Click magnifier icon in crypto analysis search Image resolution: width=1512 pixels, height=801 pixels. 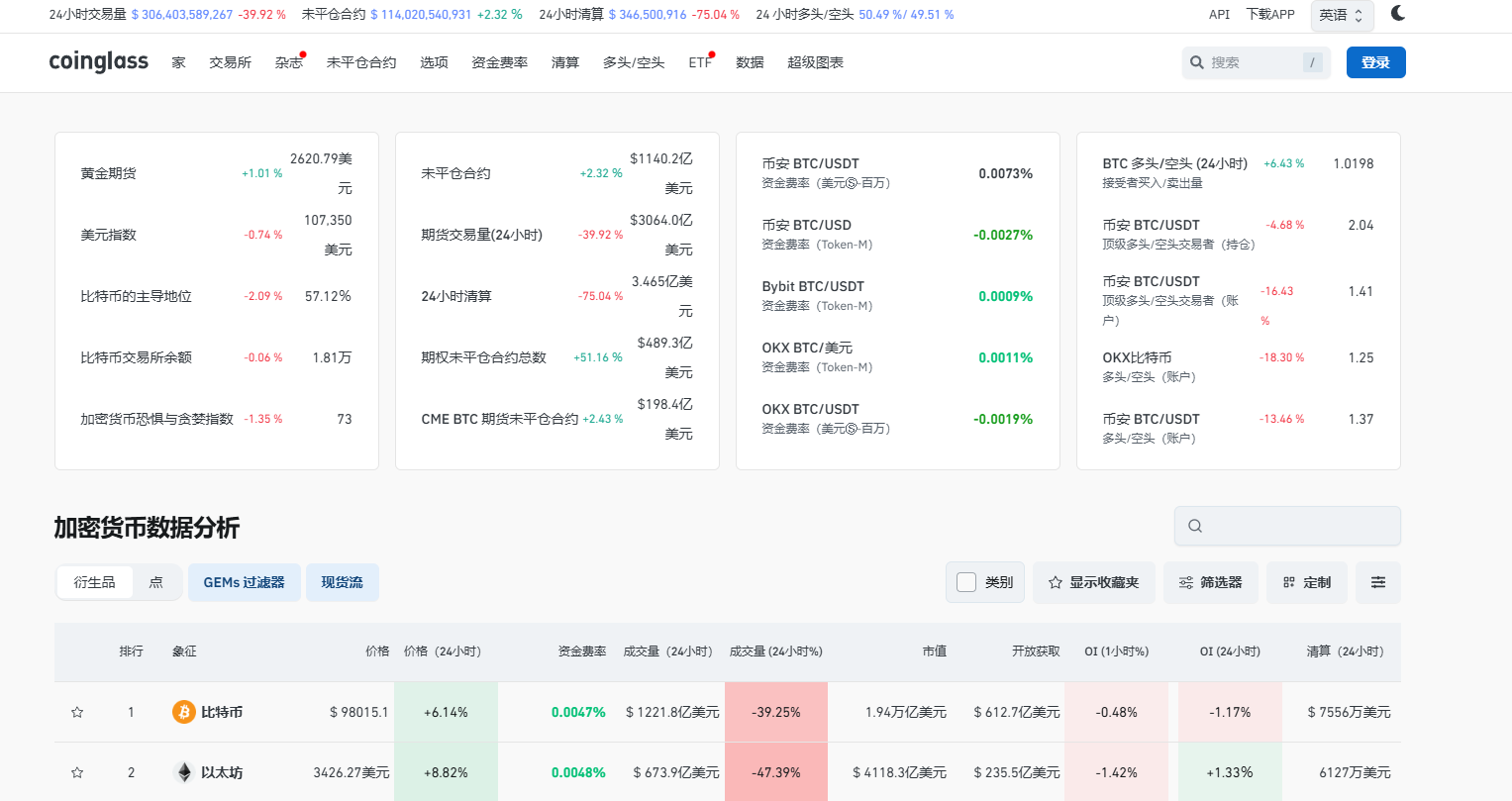pyautogui.click(x=1195, y=526)
